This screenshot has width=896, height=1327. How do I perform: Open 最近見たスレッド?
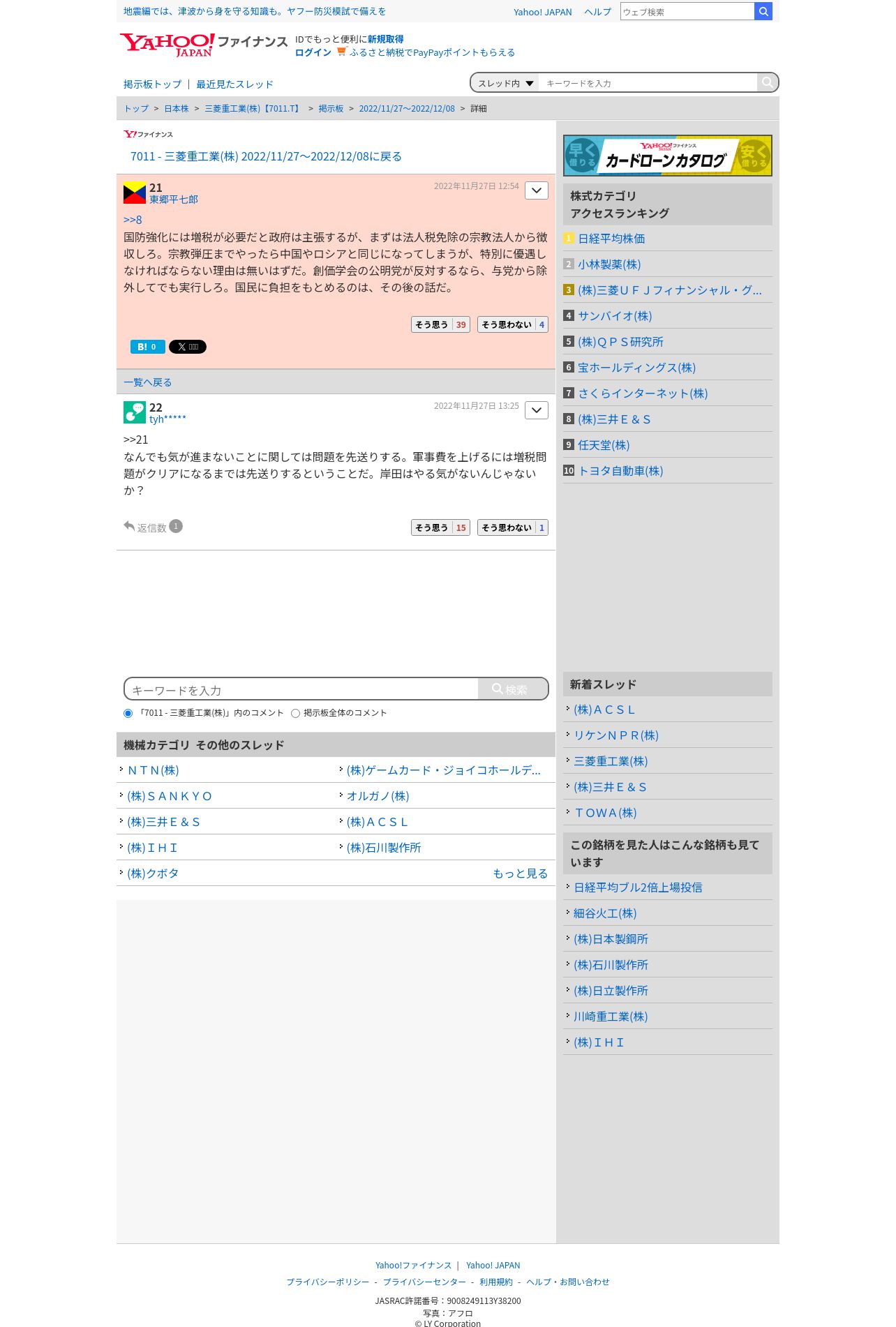[x=234, y=84]
